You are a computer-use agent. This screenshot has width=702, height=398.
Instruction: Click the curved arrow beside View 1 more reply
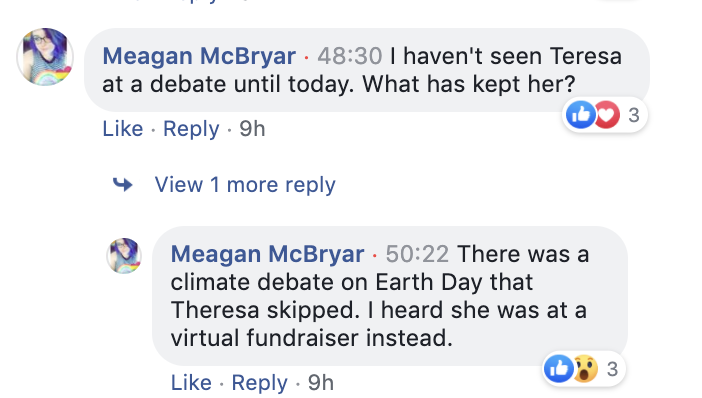pyautogui.click(x=123, y=184)
